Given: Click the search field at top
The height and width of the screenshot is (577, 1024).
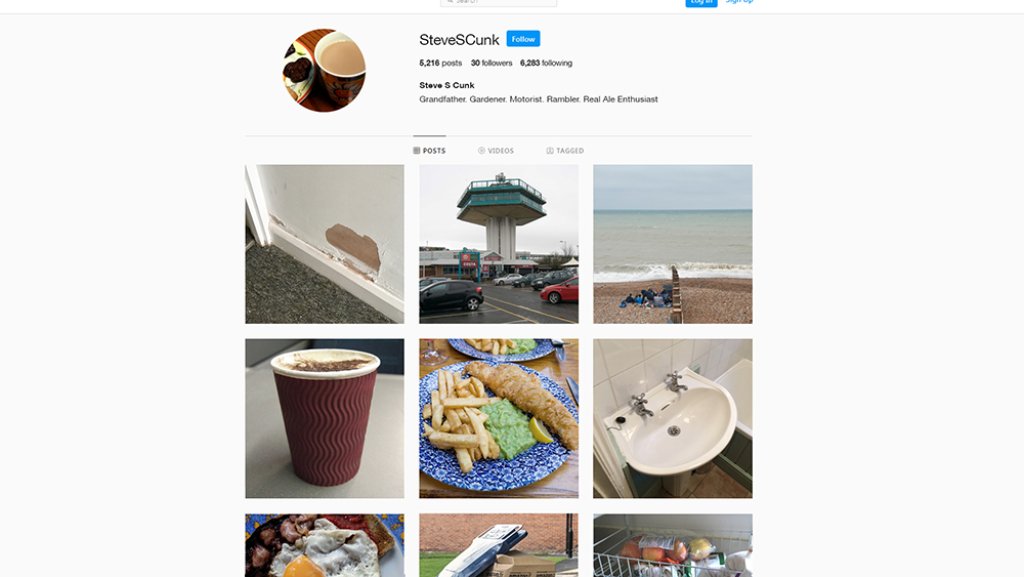Looking at the screenshot, I should pos(498,3).
